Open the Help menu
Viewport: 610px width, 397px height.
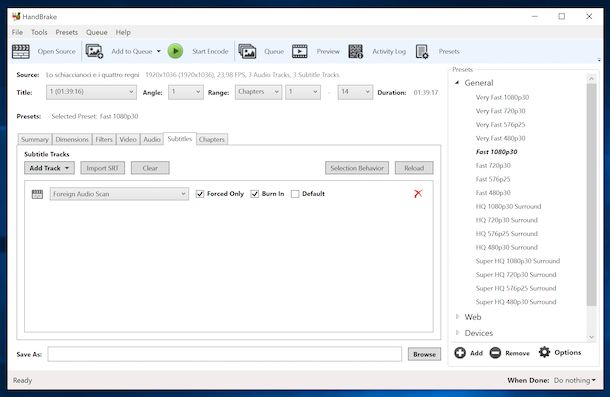123,32
